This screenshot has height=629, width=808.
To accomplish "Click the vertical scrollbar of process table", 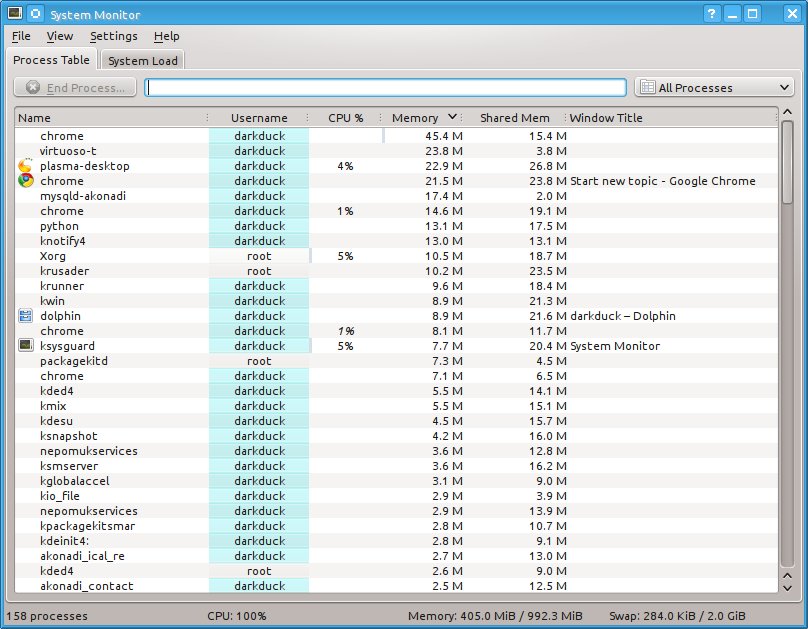I will click(x=786, y=400).
